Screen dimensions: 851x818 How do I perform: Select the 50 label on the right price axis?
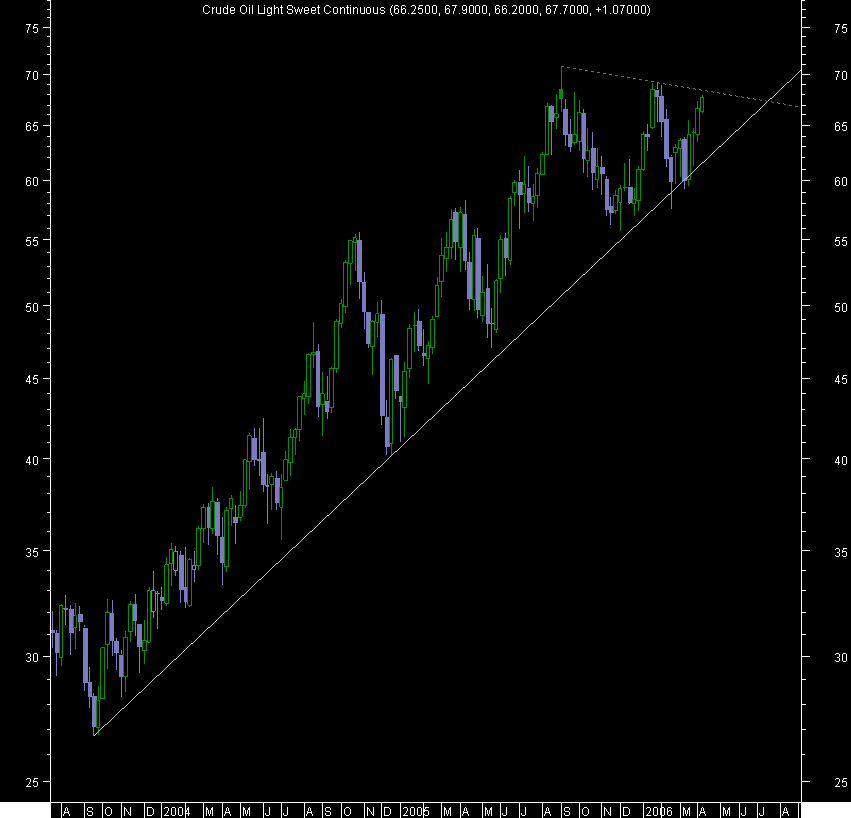pyautogui.click(x=841, y=308)
